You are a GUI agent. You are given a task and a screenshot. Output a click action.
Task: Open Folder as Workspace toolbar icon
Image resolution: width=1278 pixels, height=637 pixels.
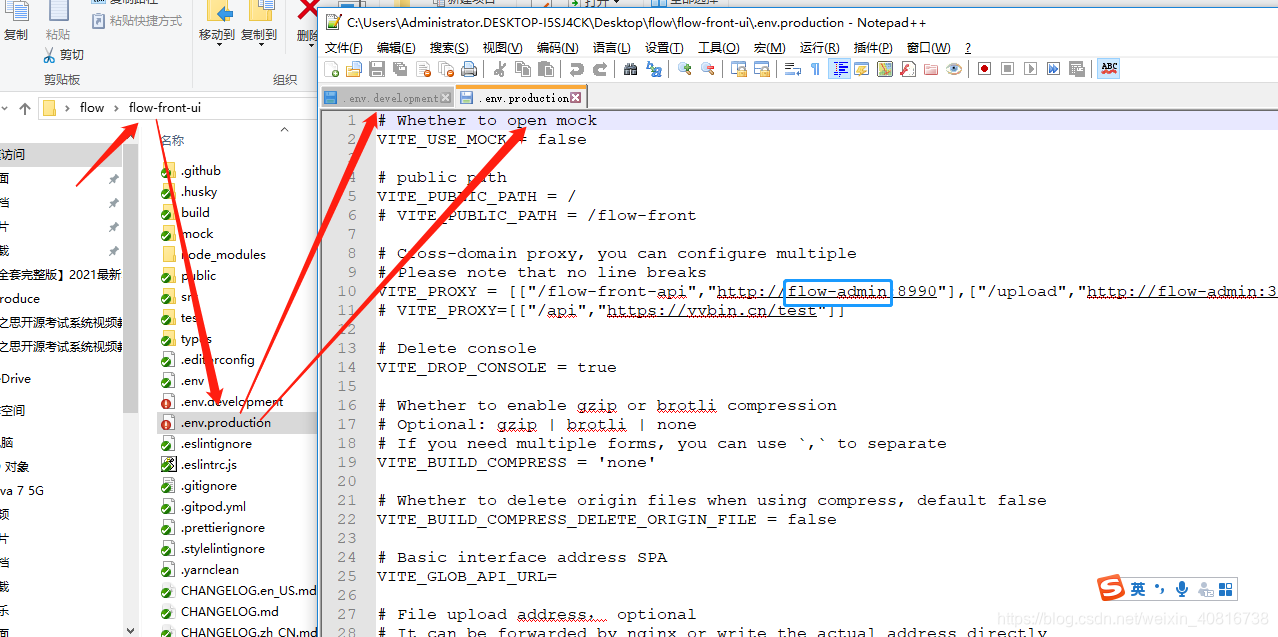[x=931, y=69]
